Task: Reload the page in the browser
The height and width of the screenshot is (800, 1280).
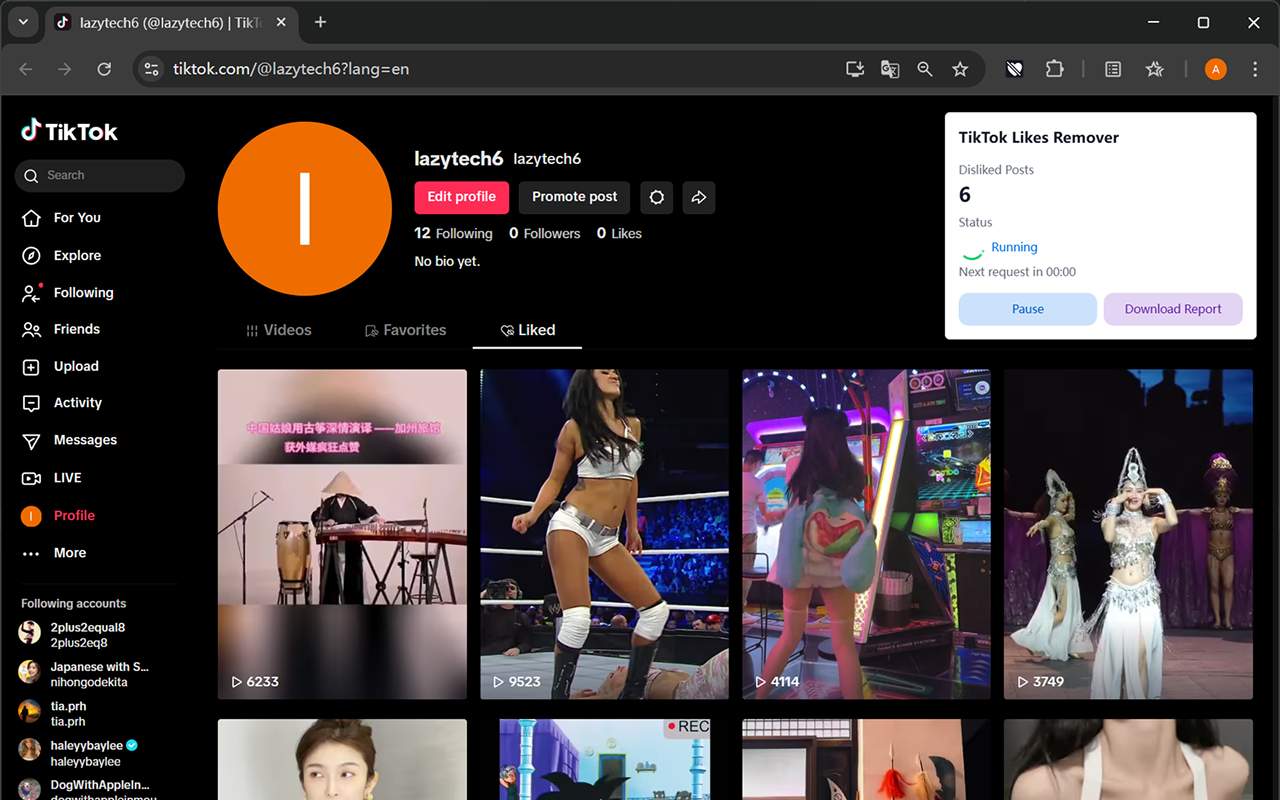Action: click(104, 69)
